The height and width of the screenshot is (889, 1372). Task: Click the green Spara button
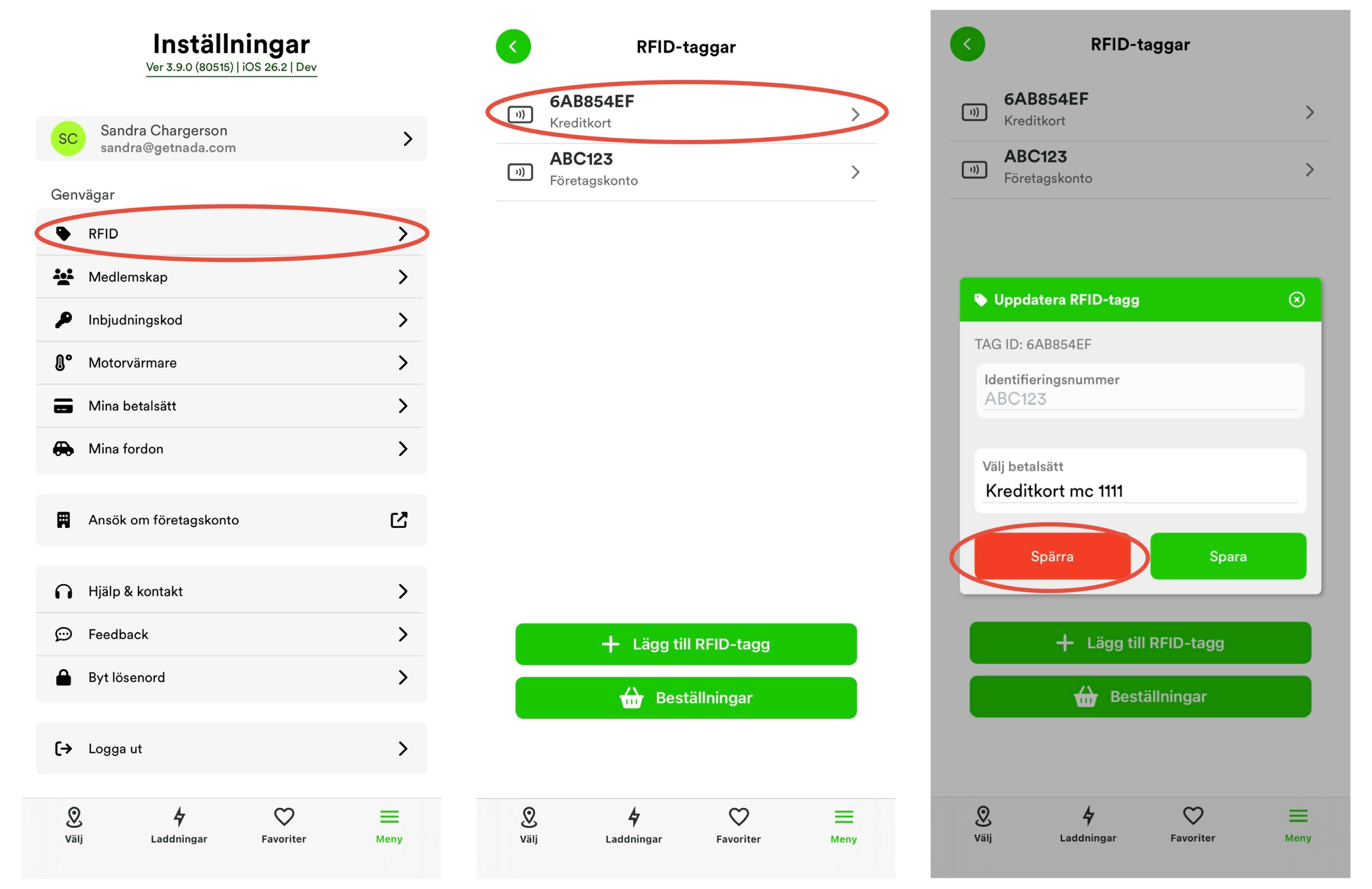1228,556
